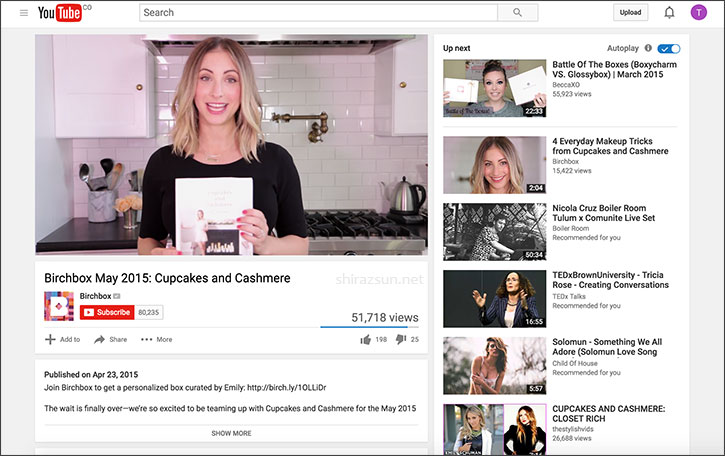Screen dimensions: 725x456
Task: Click the Upload button
Action: 630,12
